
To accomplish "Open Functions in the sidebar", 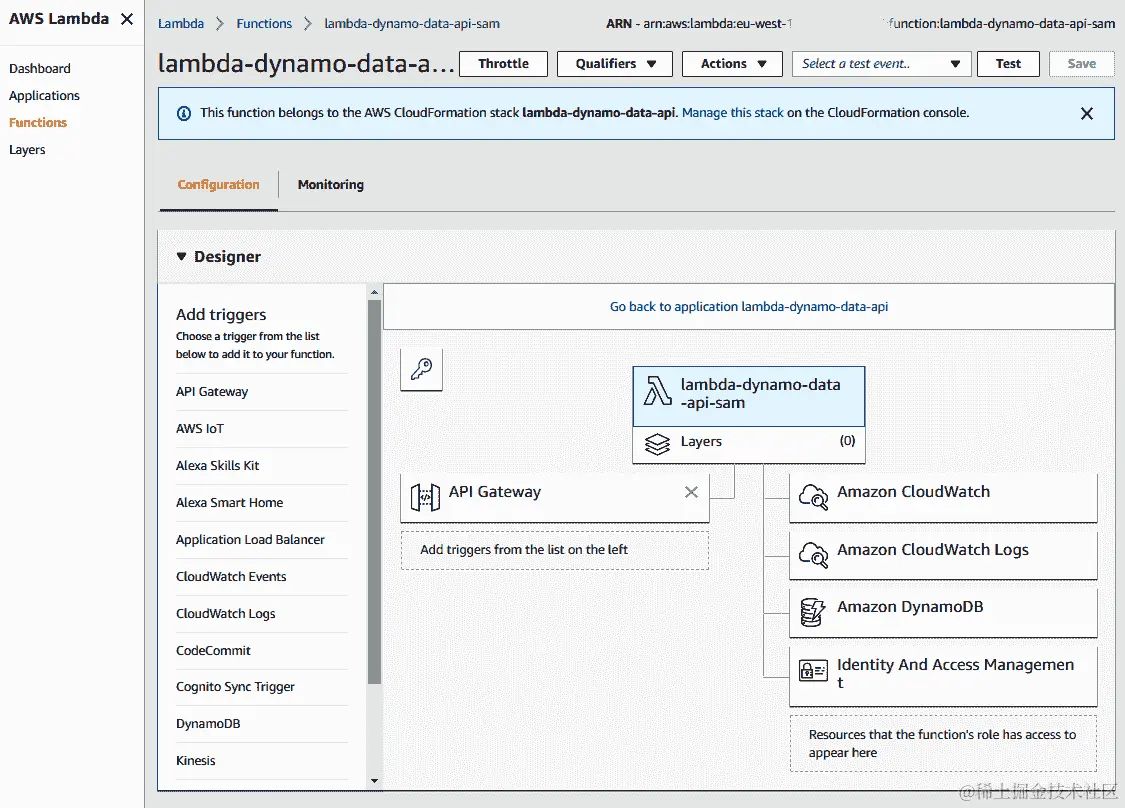I will pos(38,123).
